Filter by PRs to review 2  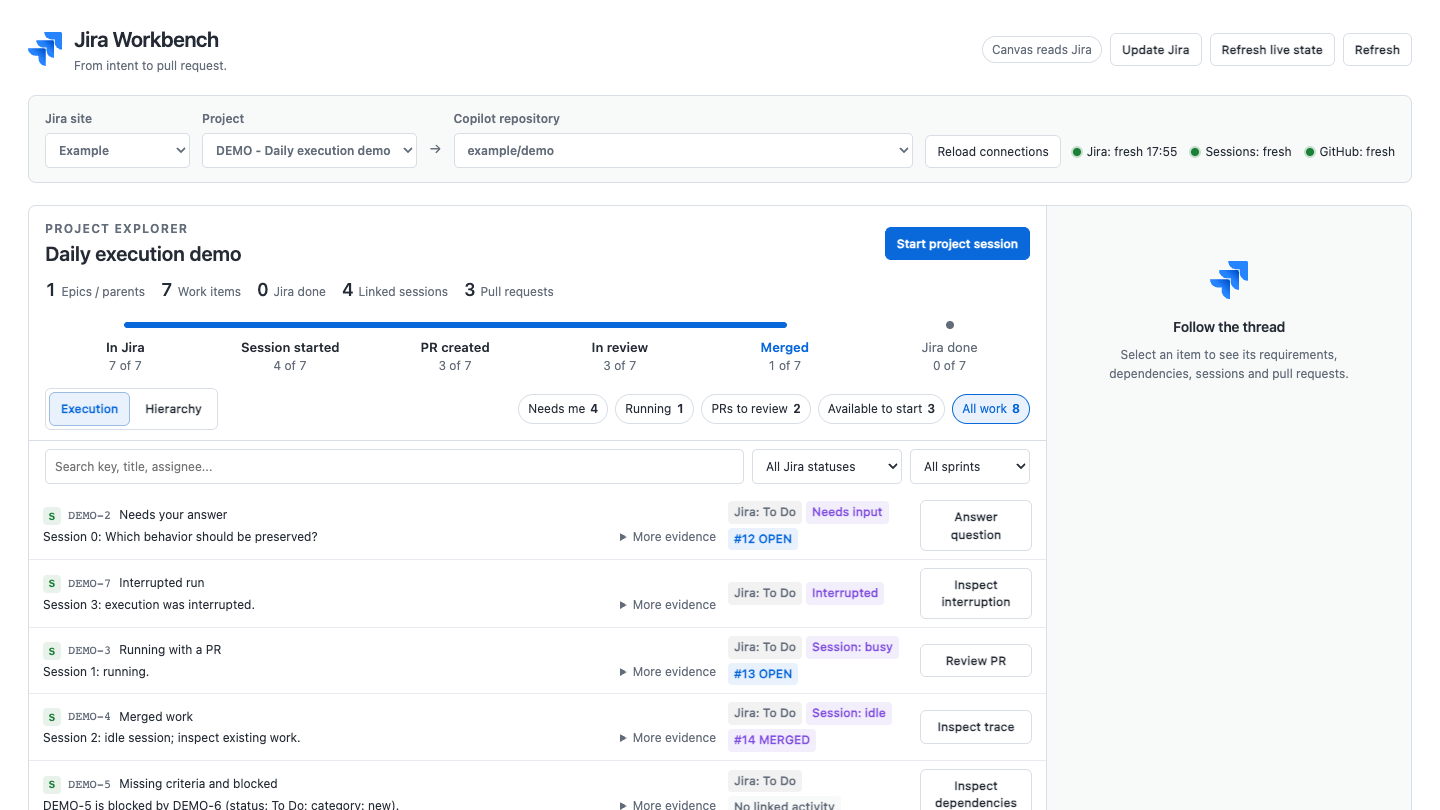pos(756,409)
